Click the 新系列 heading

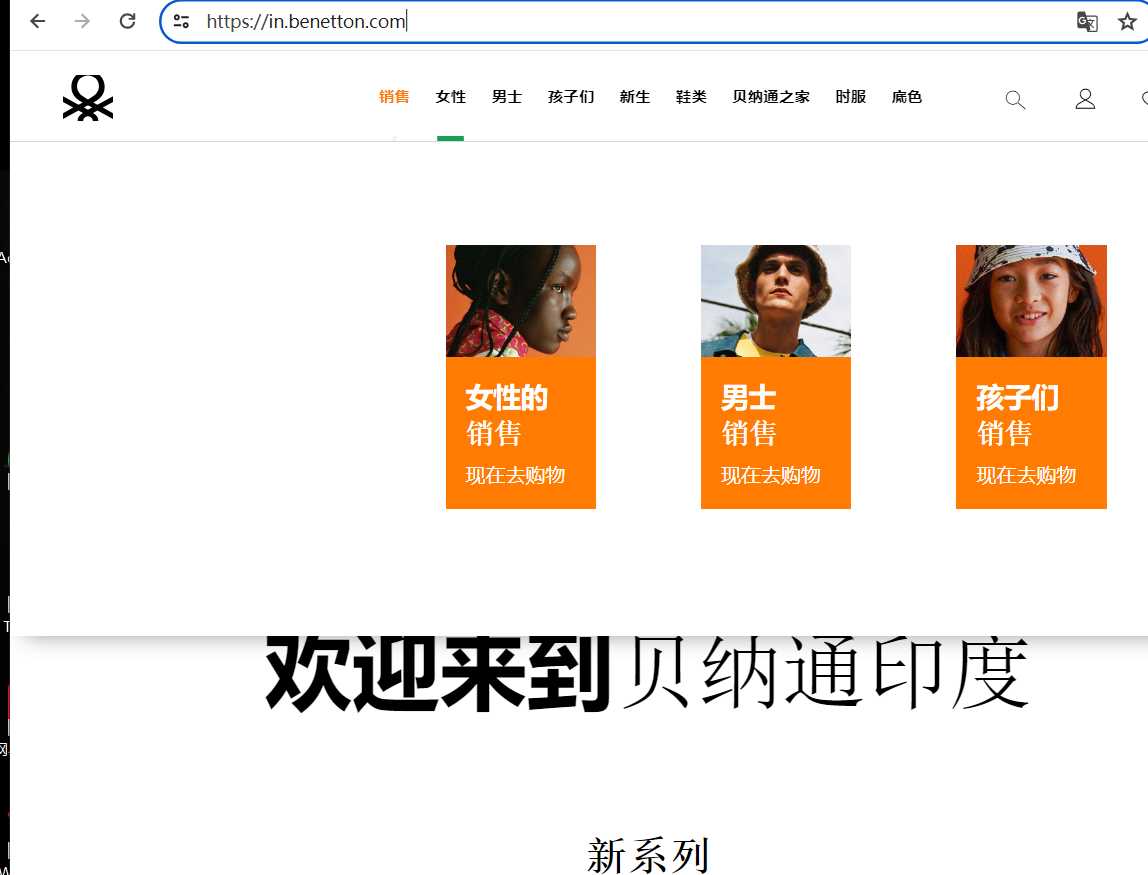pos(648,854)
